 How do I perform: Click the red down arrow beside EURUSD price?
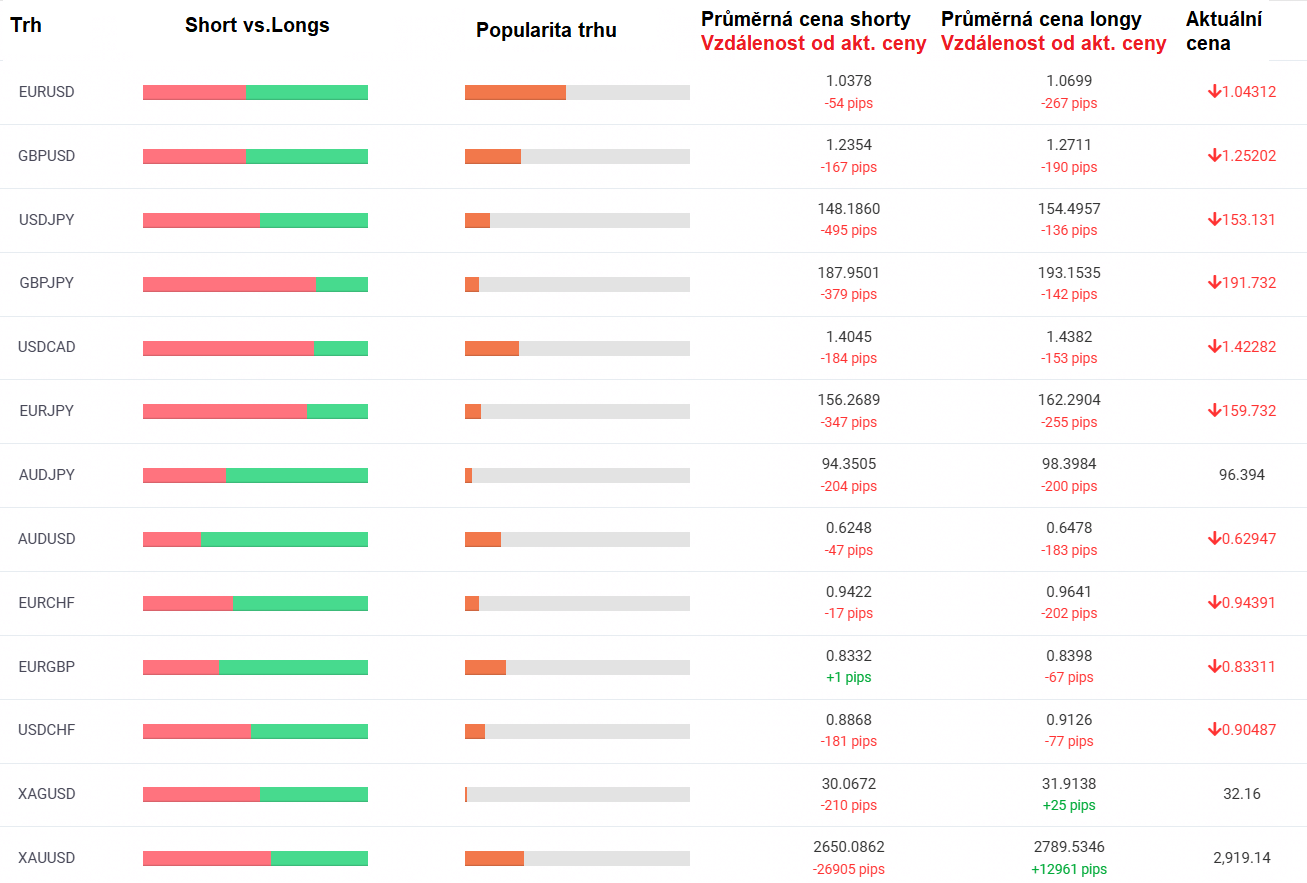click(x=1214, y=92)
